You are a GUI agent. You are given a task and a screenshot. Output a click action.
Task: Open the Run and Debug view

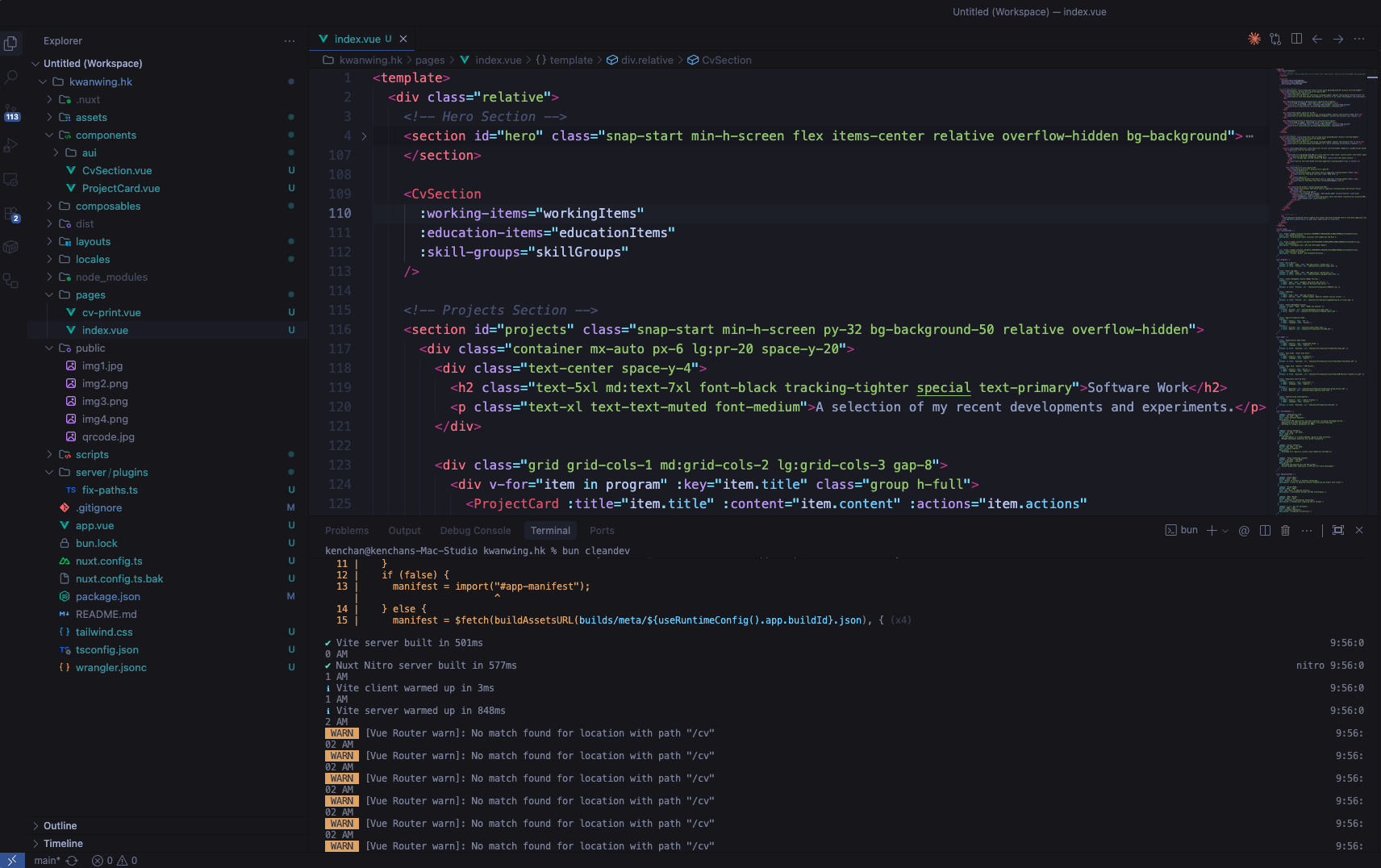pyautogui.click(x=11, y=145)
